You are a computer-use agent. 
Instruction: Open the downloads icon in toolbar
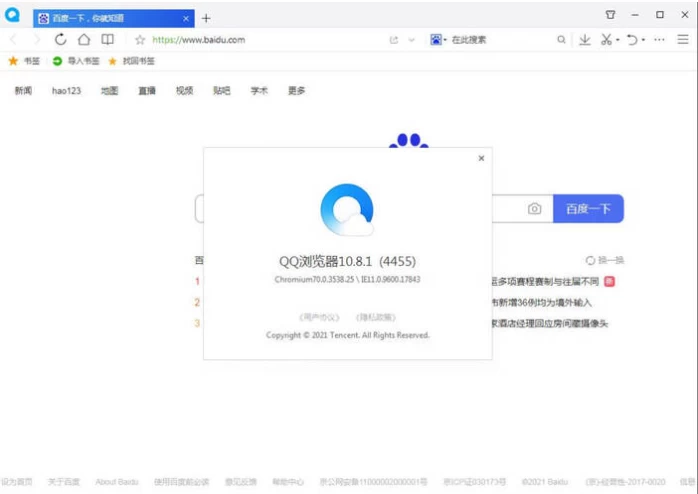(585, 40)
